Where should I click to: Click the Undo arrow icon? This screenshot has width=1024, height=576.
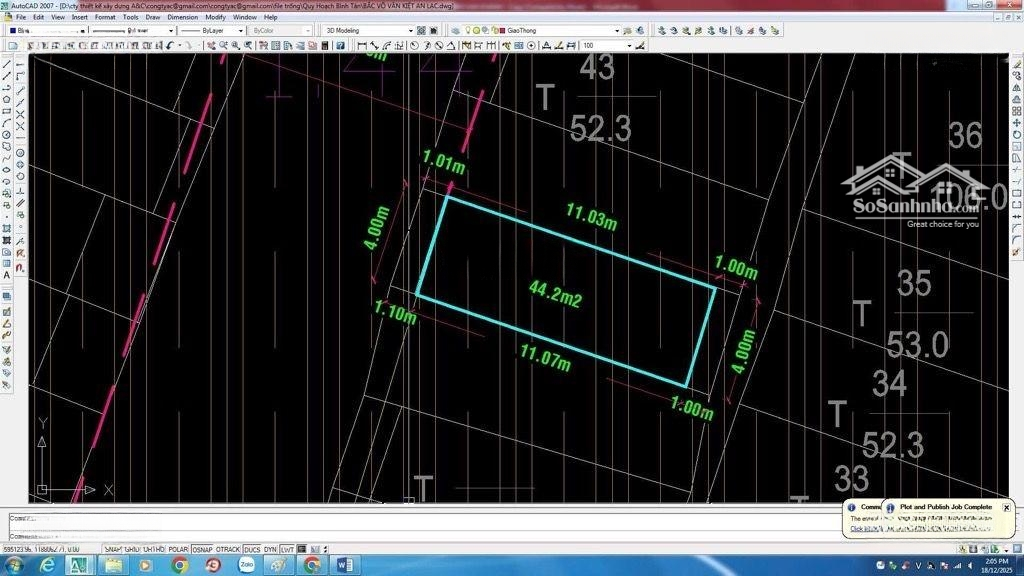point(171,45)
